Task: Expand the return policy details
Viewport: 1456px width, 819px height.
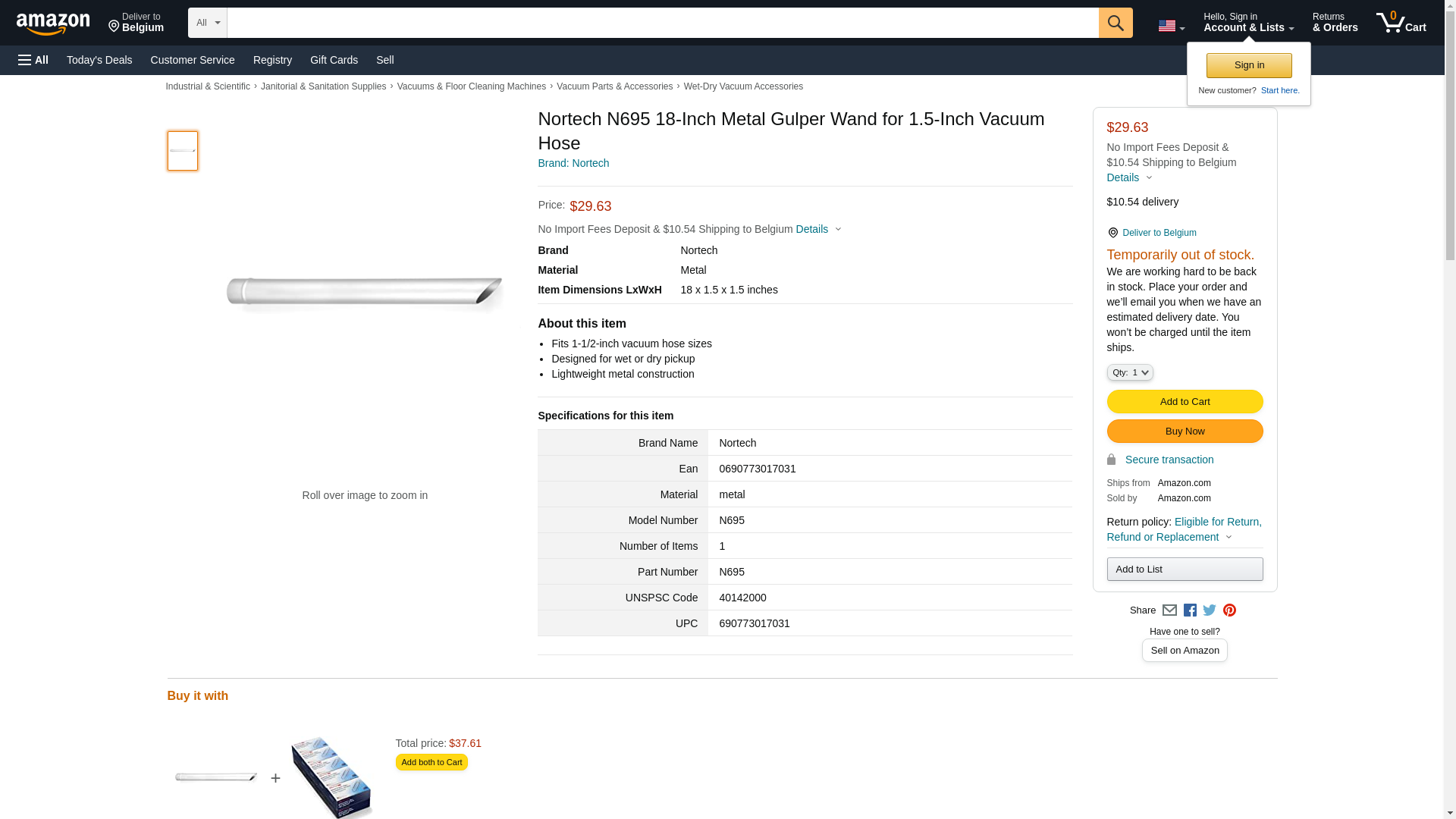Action: 1183,529
